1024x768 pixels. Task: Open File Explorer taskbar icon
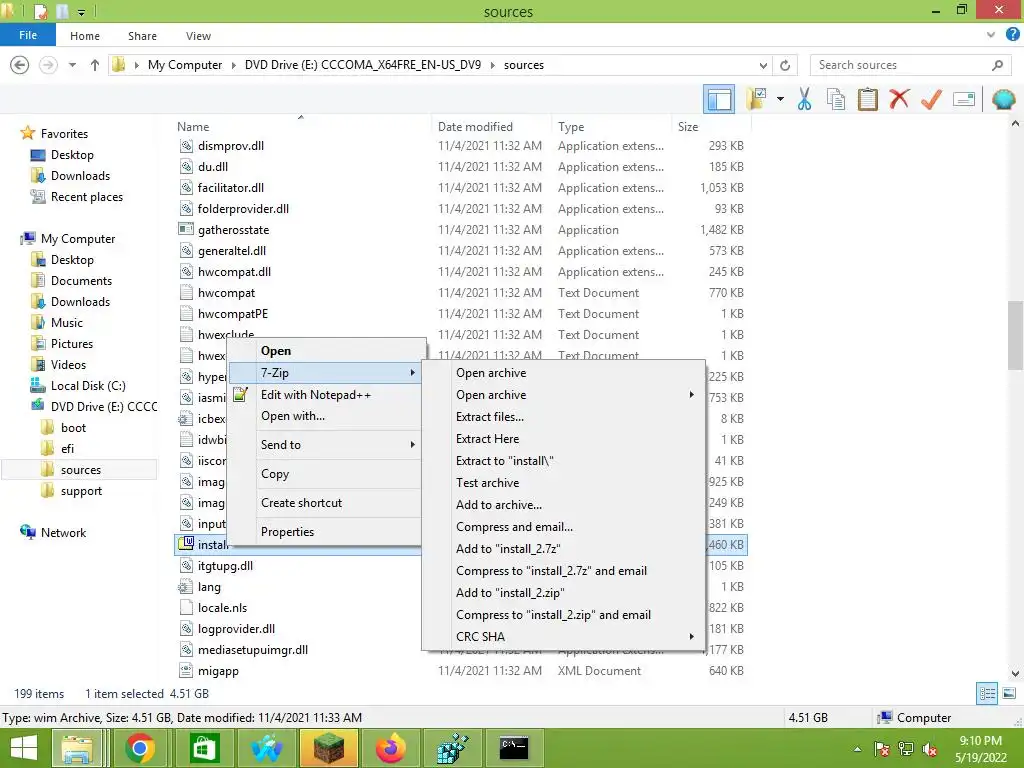tap(77, 748)
